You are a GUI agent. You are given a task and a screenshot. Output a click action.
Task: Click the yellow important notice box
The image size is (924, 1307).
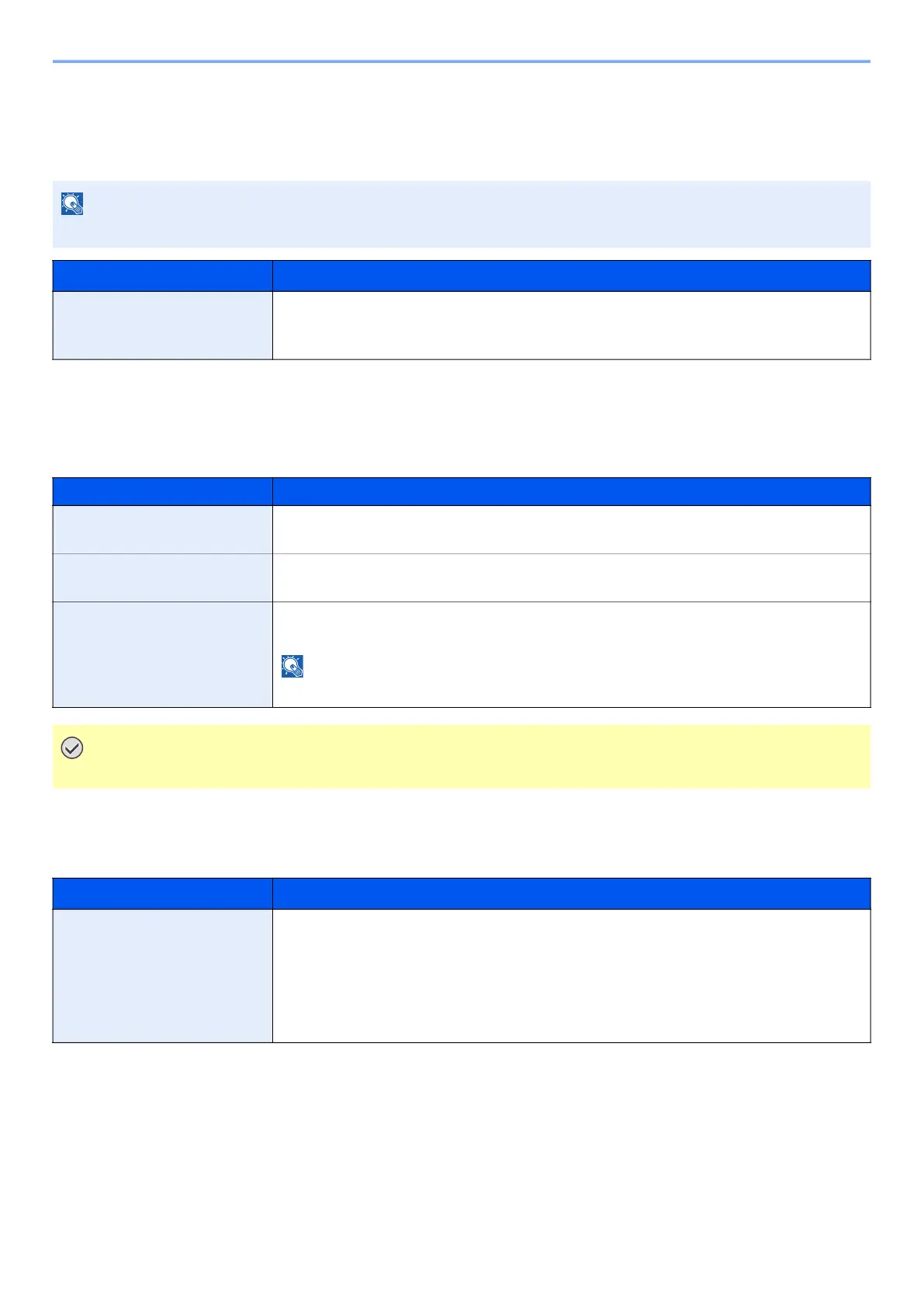coord(462,757)
